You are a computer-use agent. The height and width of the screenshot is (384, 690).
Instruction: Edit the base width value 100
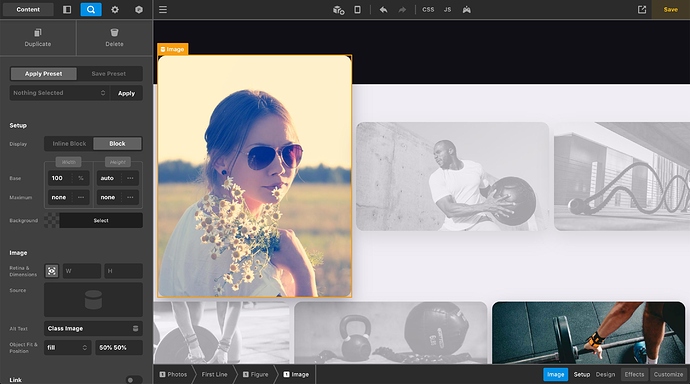(x=59, y=178)
